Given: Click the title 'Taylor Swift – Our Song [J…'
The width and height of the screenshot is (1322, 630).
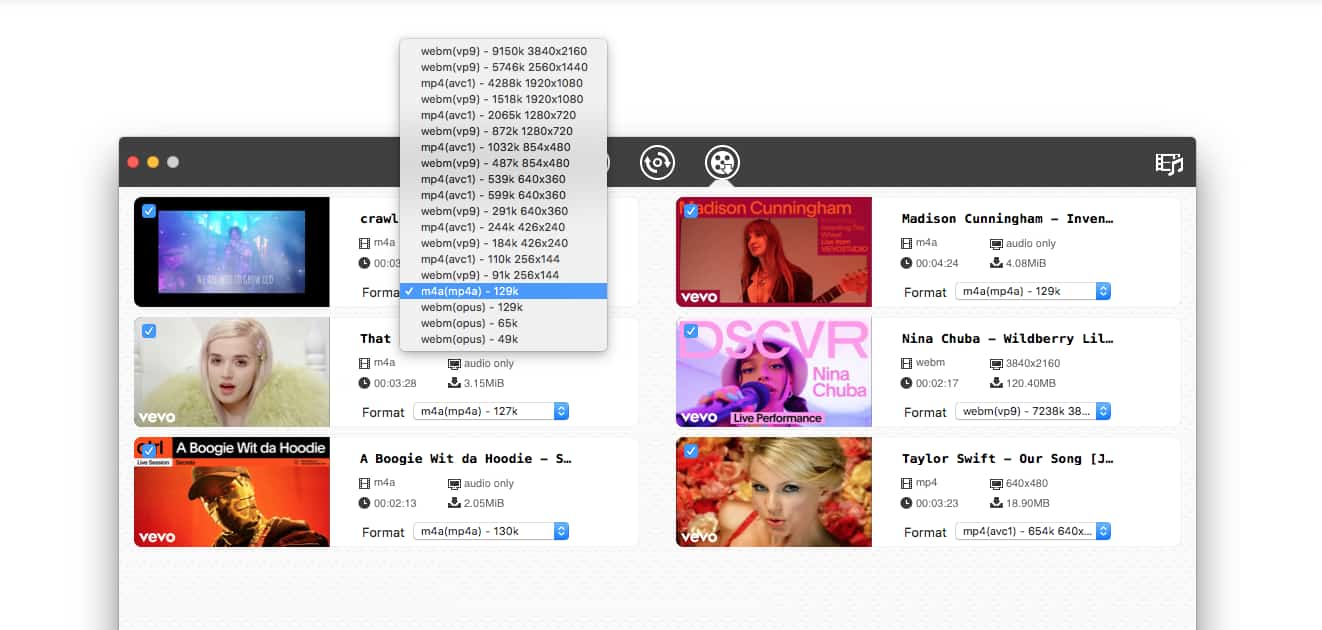Looking at the screenshot, I should [1007, 458].
